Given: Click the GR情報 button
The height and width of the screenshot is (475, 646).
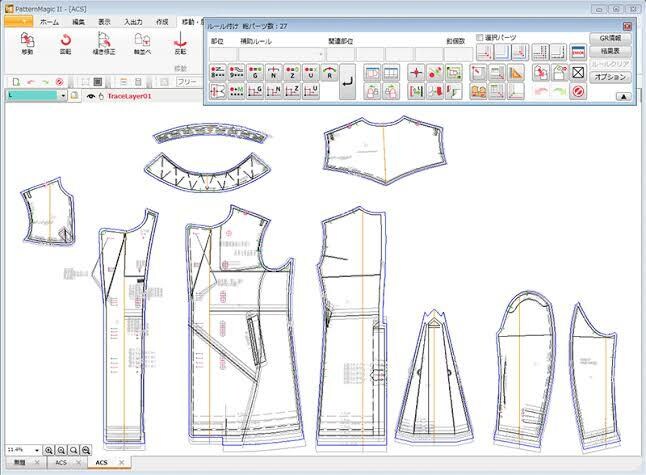Looking at the screenshot, I should pos(610,38).
